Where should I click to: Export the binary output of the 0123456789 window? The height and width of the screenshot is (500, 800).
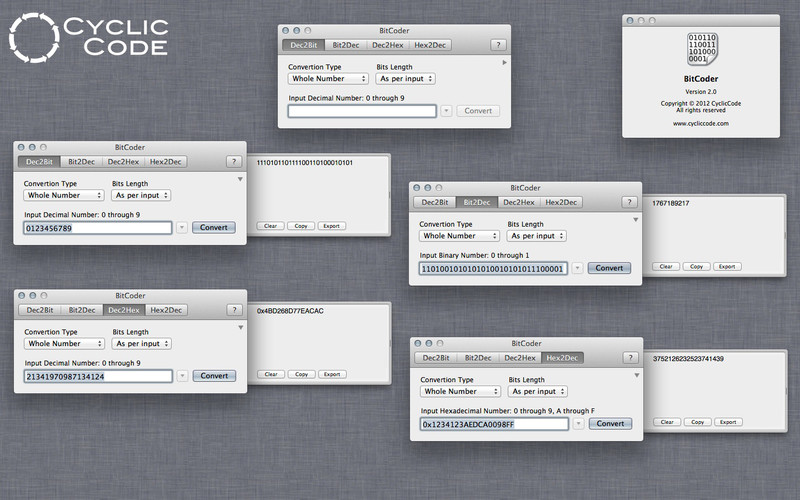pos(332,226)
